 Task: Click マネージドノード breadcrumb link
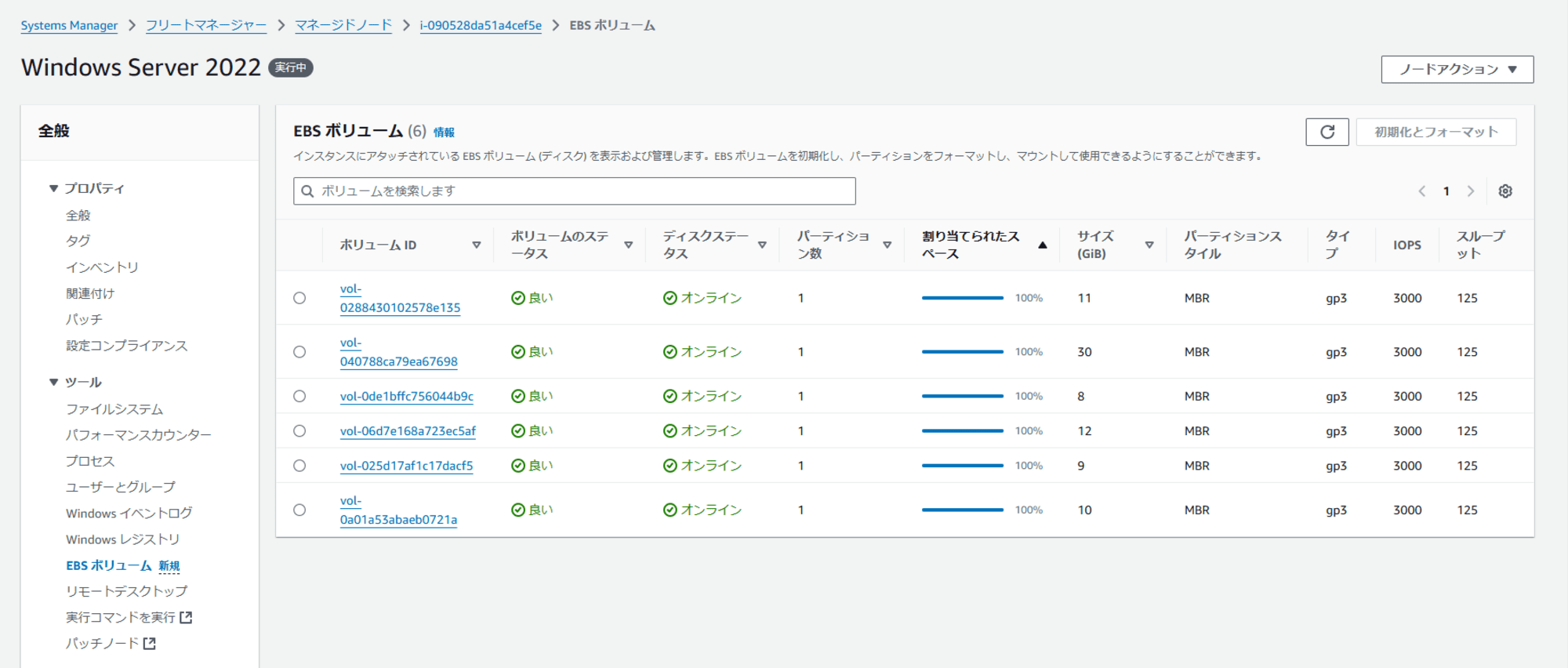click(x=343, y=25)
